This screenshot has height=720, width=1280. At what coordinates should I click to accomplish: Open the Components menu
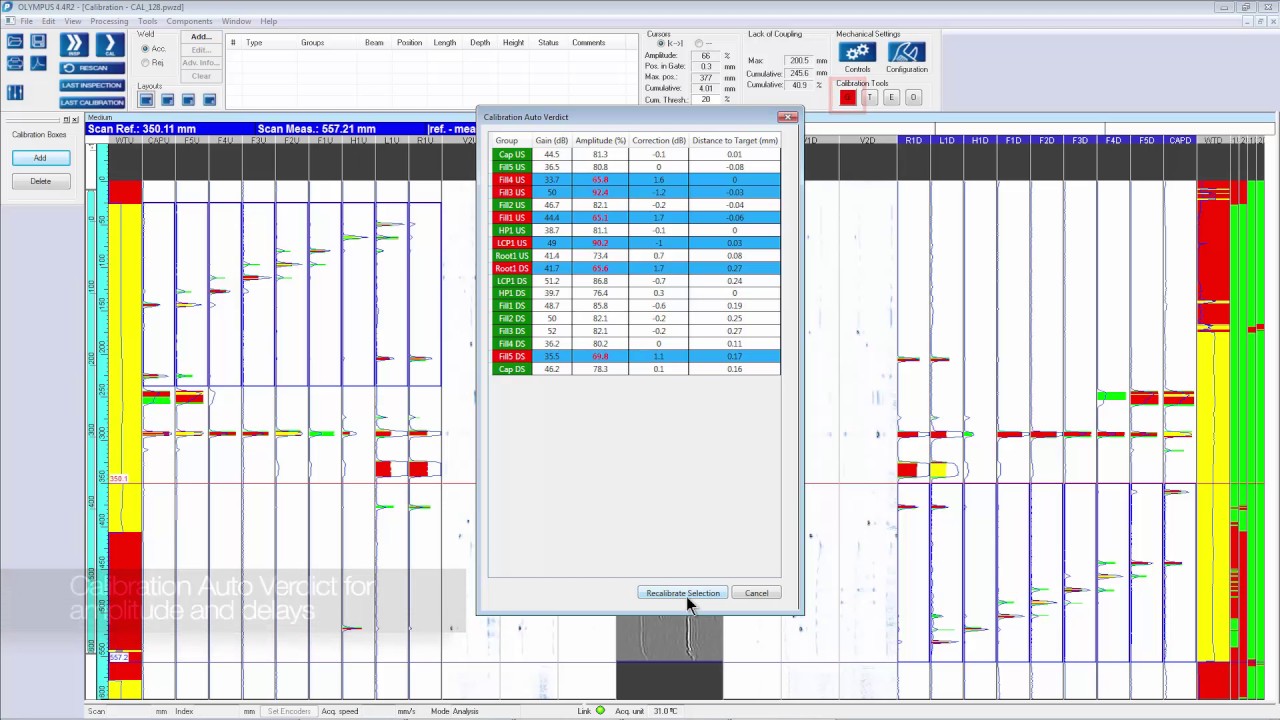tap(189, 21)
